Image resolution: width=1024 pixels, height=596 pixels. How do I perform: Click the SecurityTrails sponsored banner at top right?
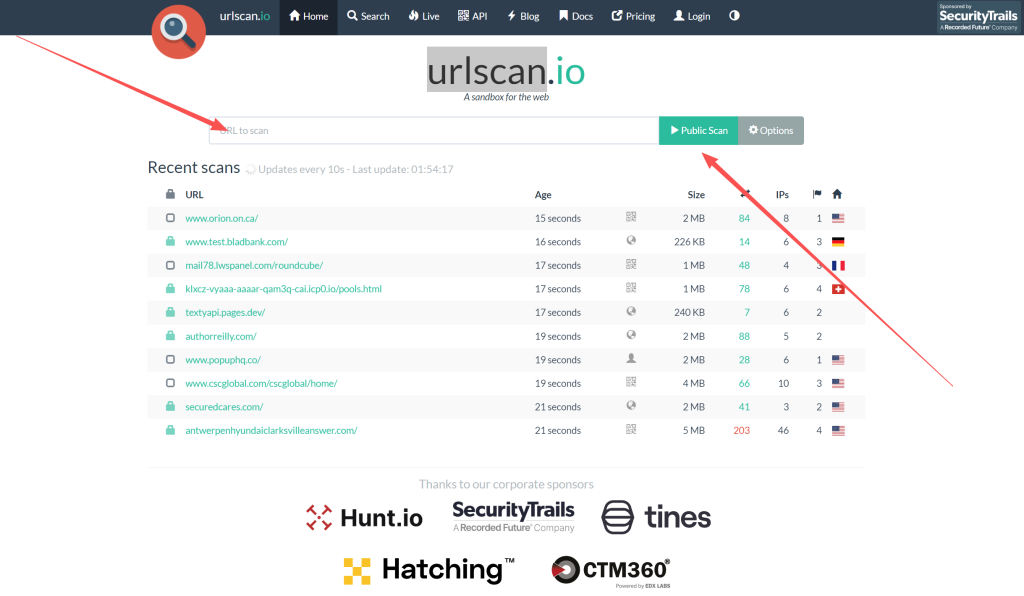(978, 17)
